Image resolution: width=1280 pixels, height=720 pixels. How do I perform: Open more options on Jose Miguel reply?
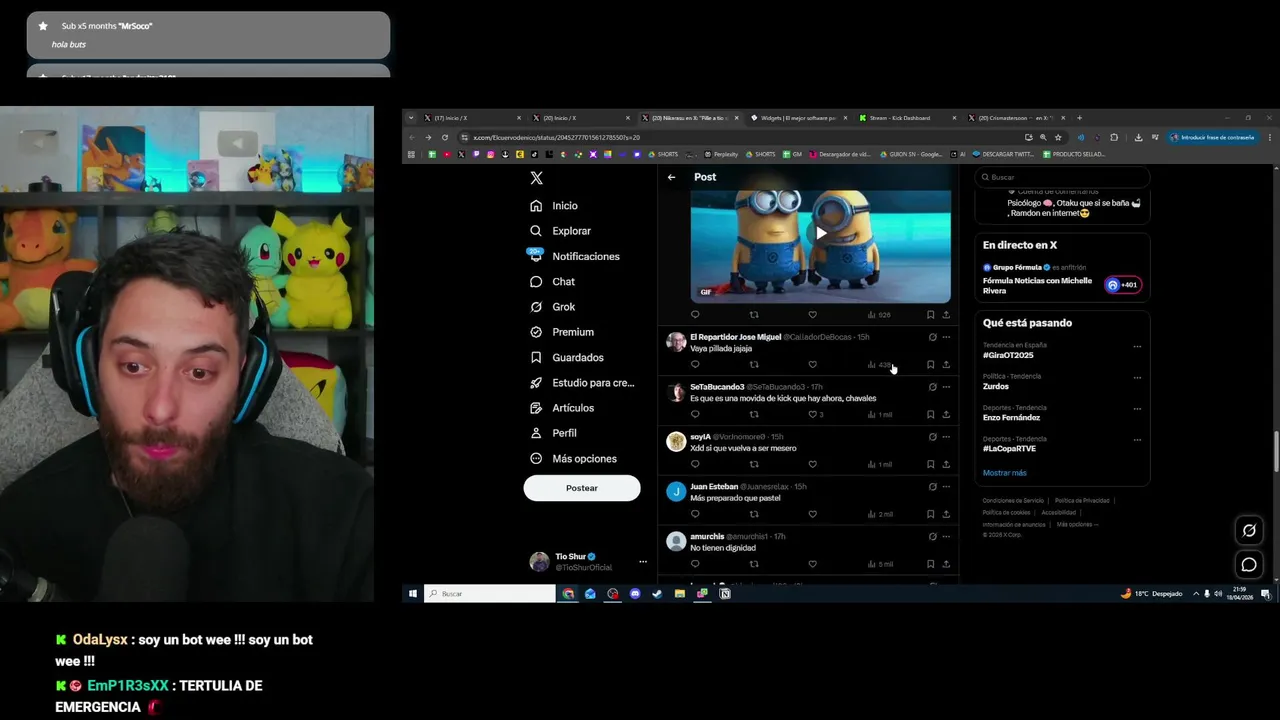(946, 337)
